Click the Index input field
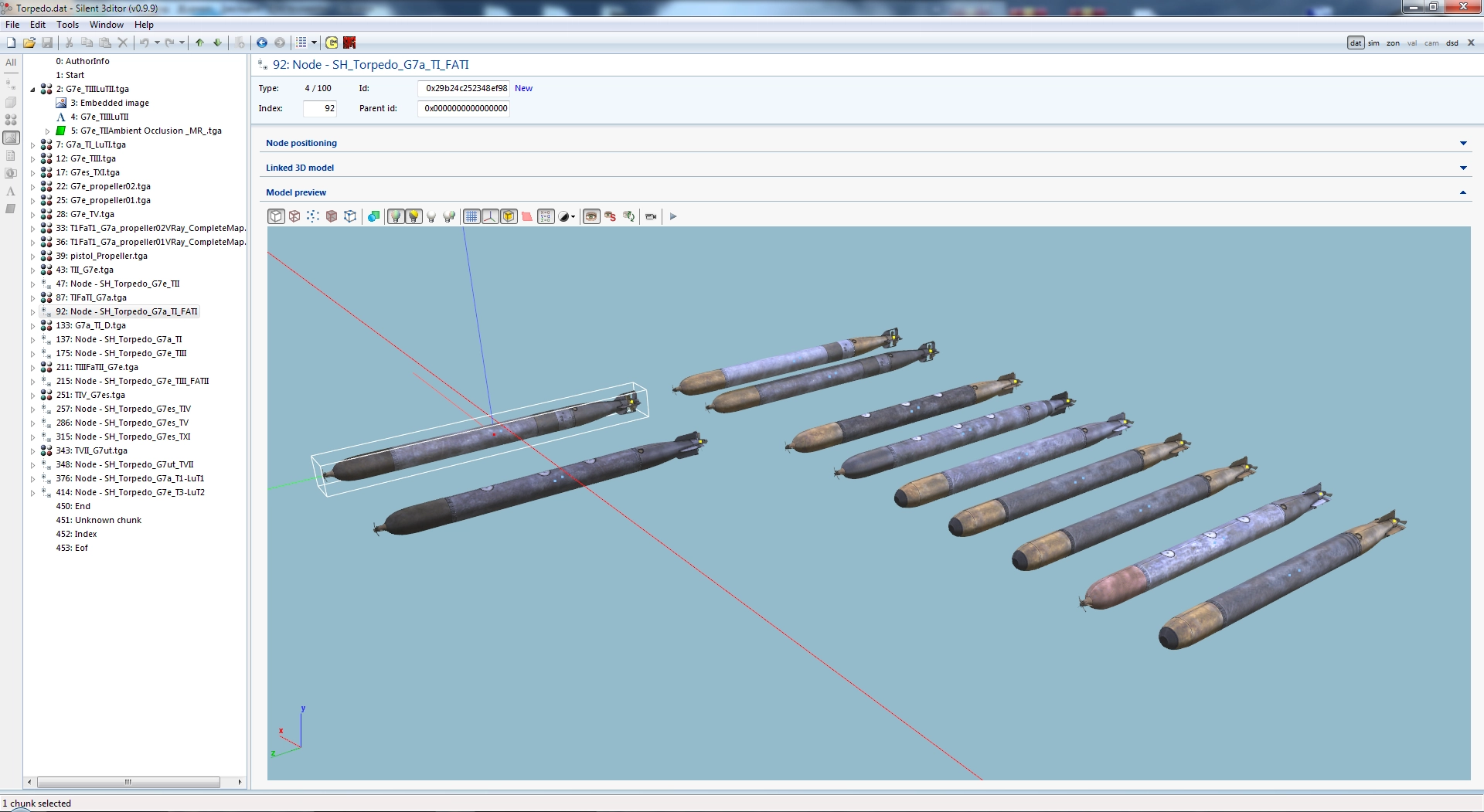Viewport: 1484px width, 812px height. pos(320,109)
